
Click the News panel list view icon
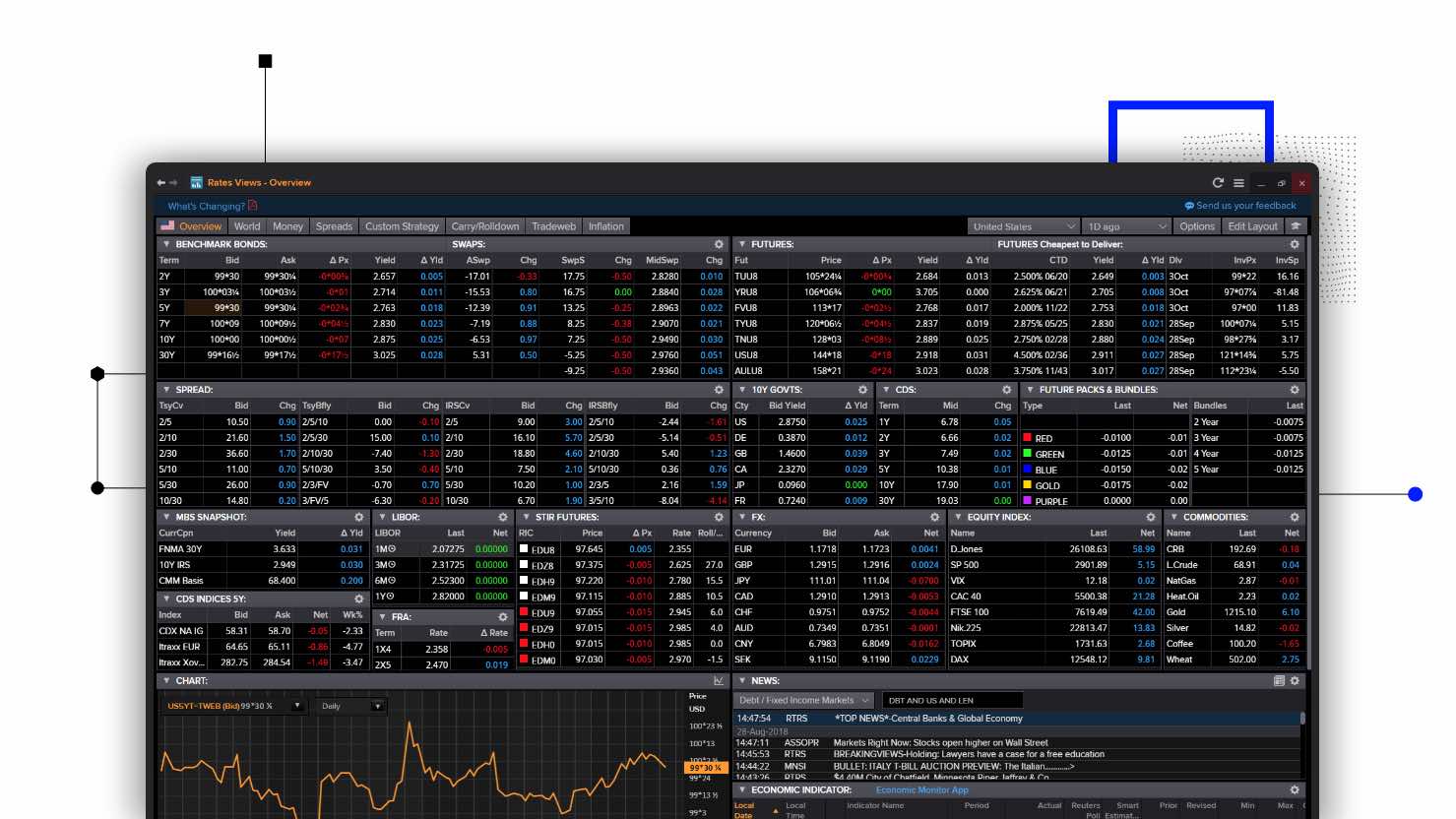click(x=1279, y=681)
